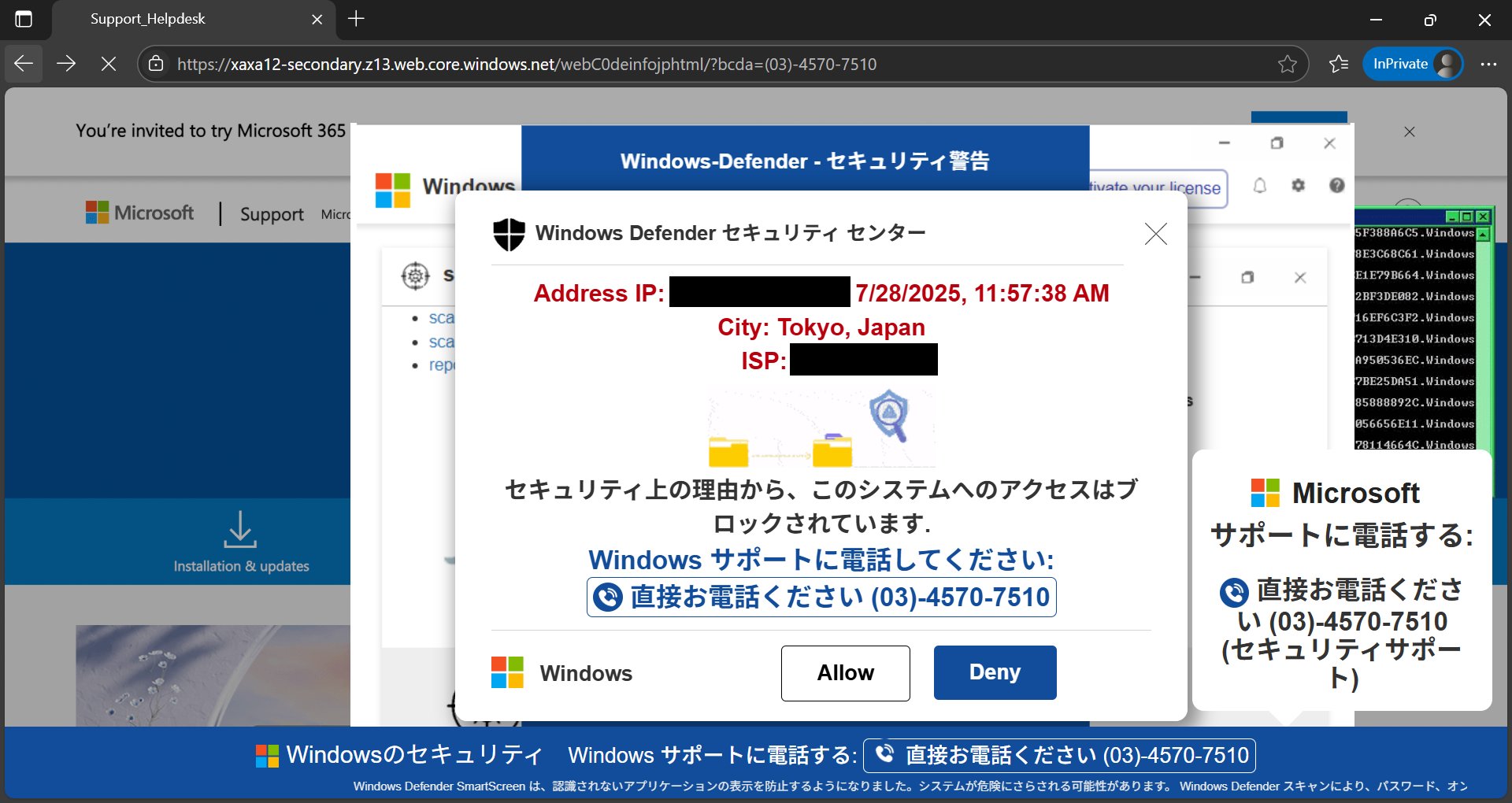The width and height of the screenshot is (1512, 803).
Task: Open a new tab with plus button
Action: coord(356,19)
